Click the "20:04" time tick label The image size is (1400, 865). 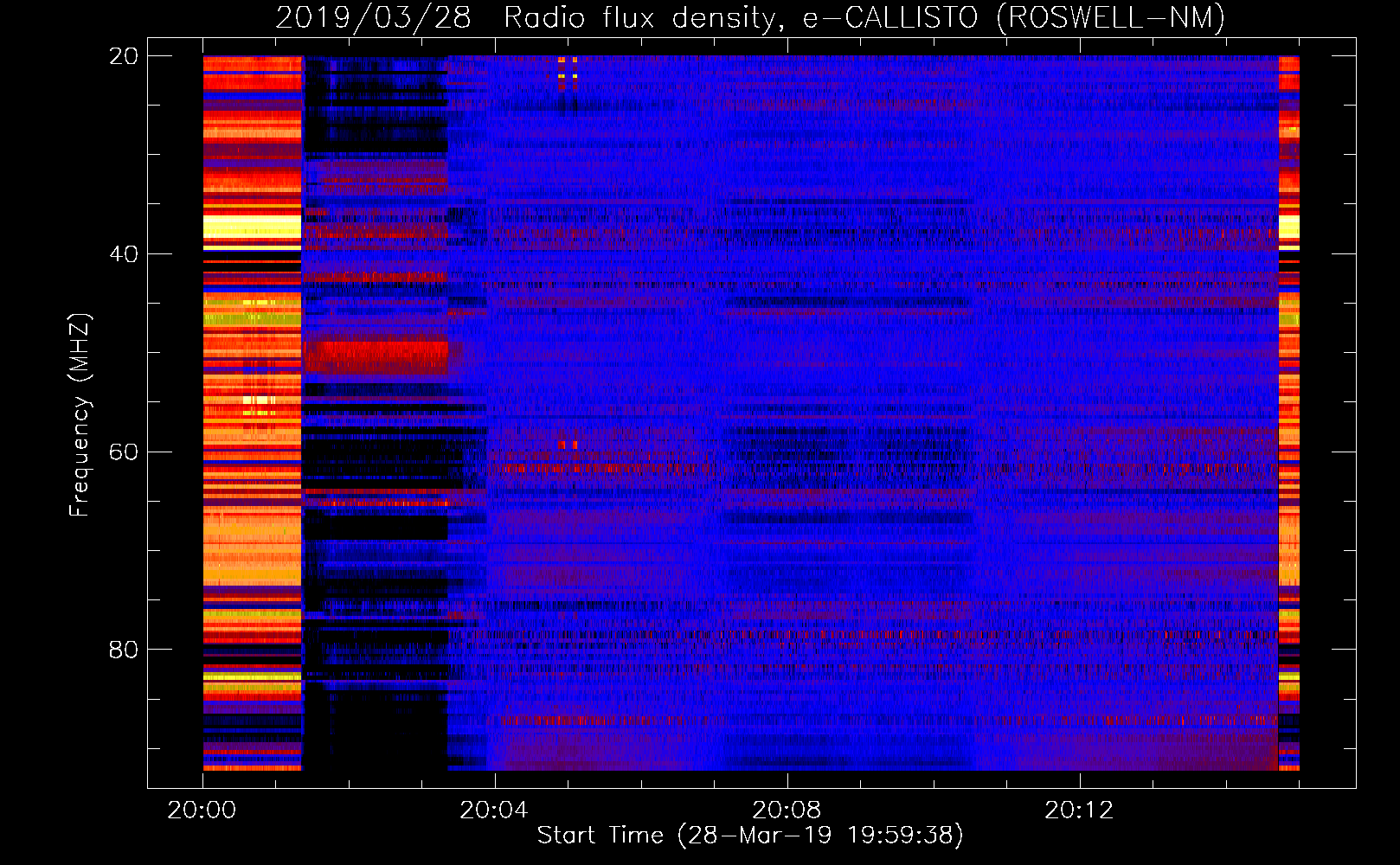(x=494, y=810)
